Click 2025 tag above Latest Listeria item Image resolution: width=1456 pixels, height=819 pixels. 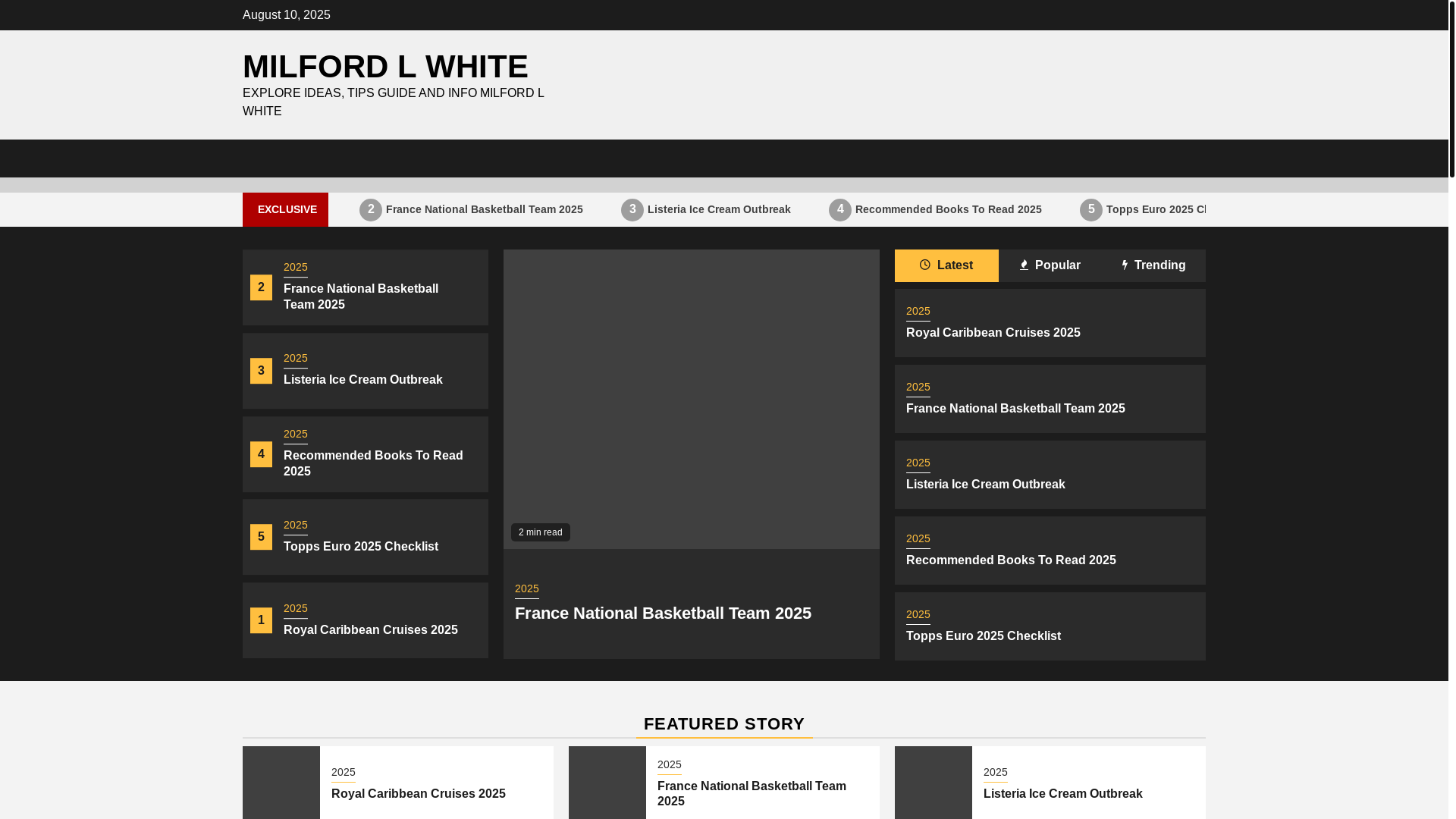(x=918, y=463)
